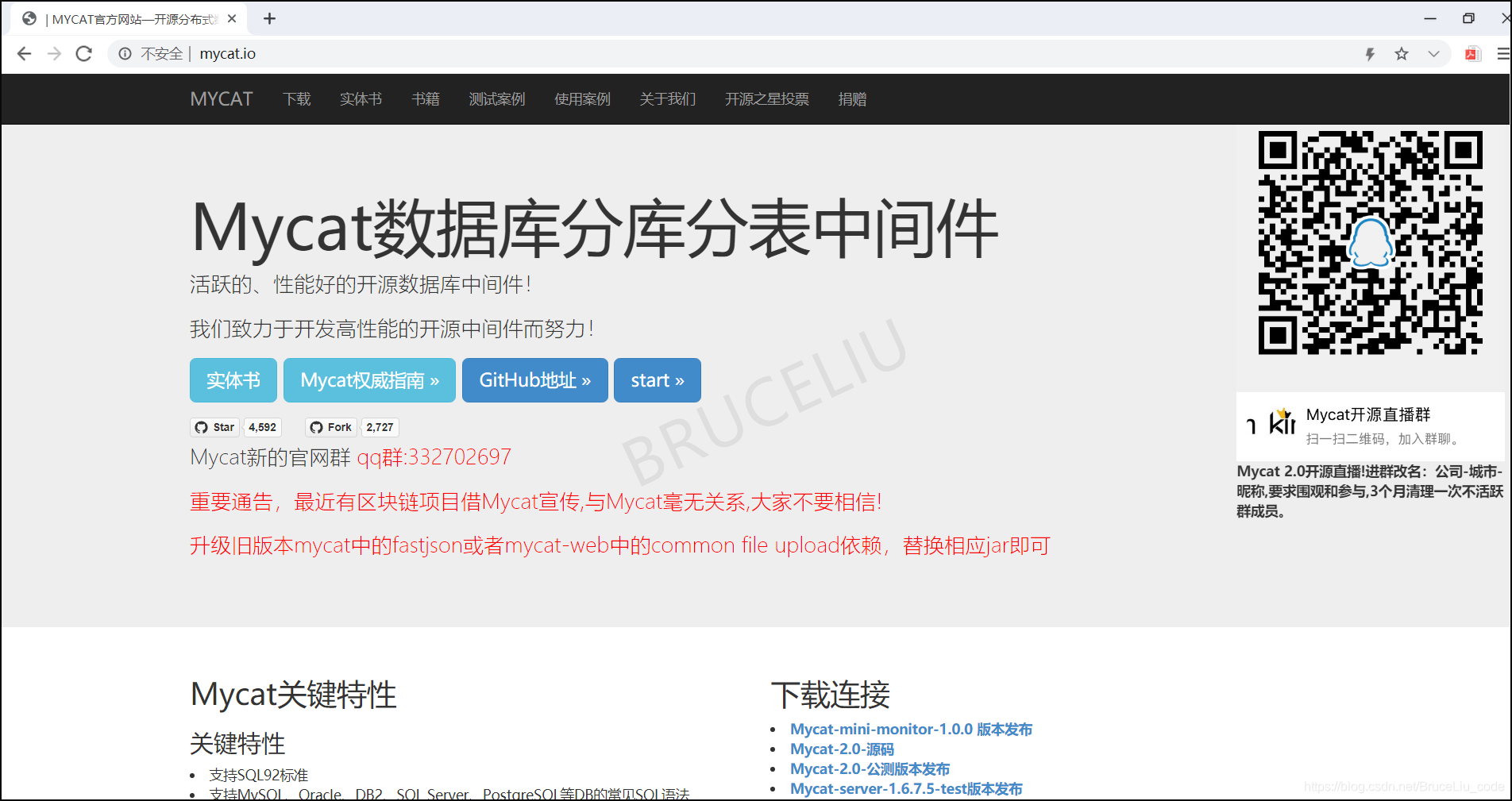The height and width of the screenshot is (801, 1512).
Task: Click the 下载连接 heading
Action: (831, 695)
